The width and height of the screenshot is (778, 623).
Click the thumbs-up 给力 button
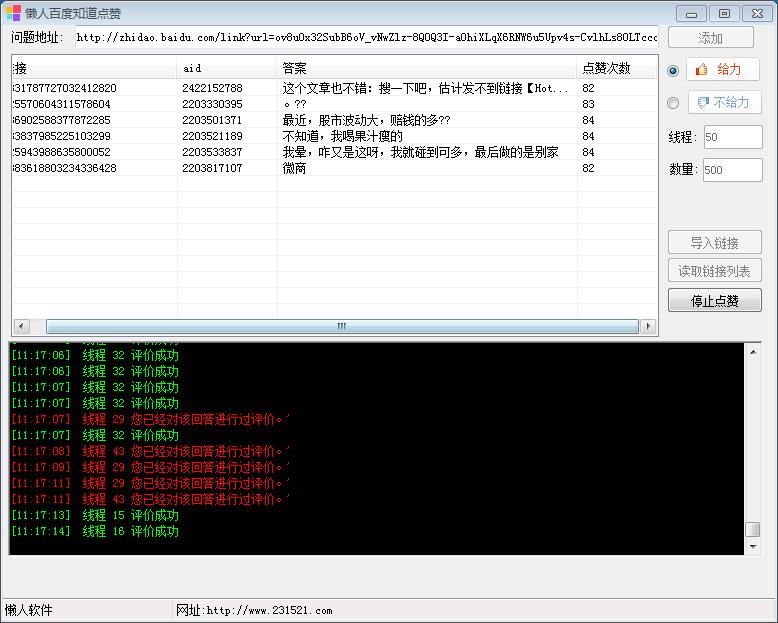coord(723,69)
